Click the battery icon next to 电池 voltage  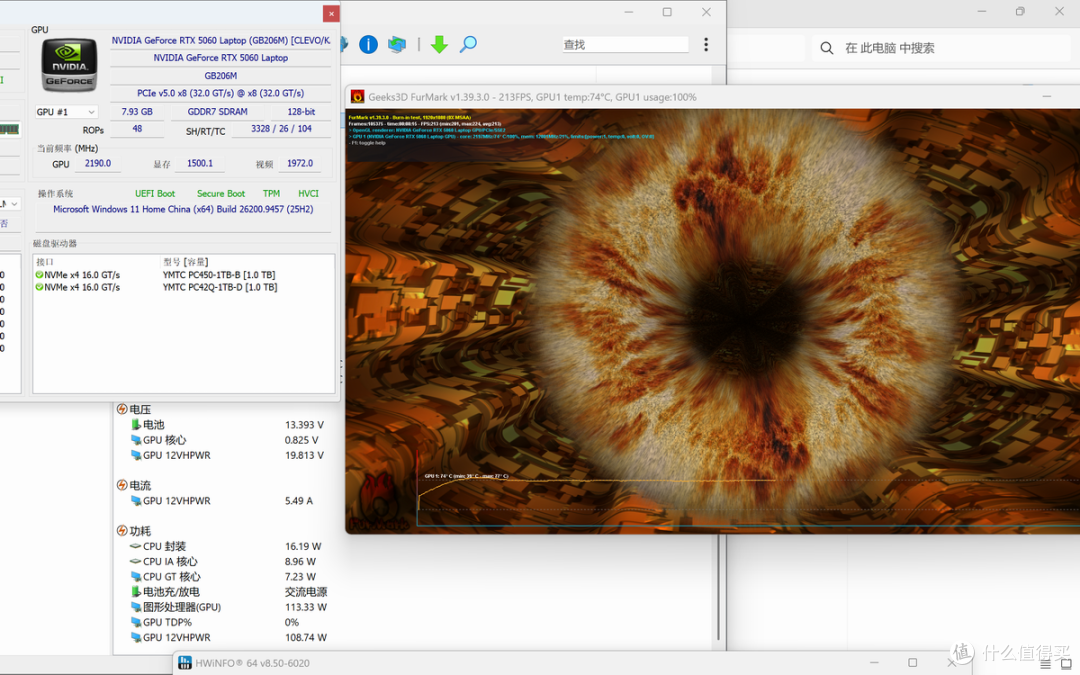(136, 425)
